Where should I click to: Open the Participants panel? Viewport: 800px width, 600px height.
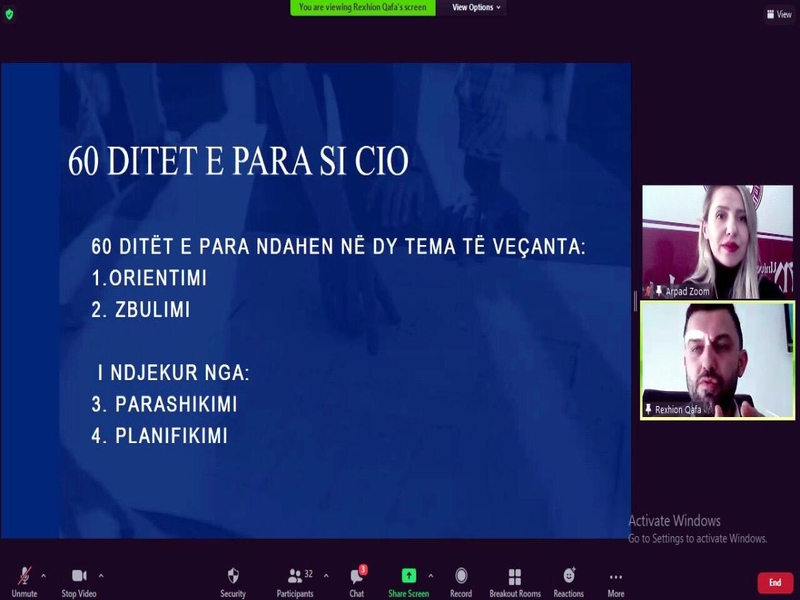coord(295,577)
